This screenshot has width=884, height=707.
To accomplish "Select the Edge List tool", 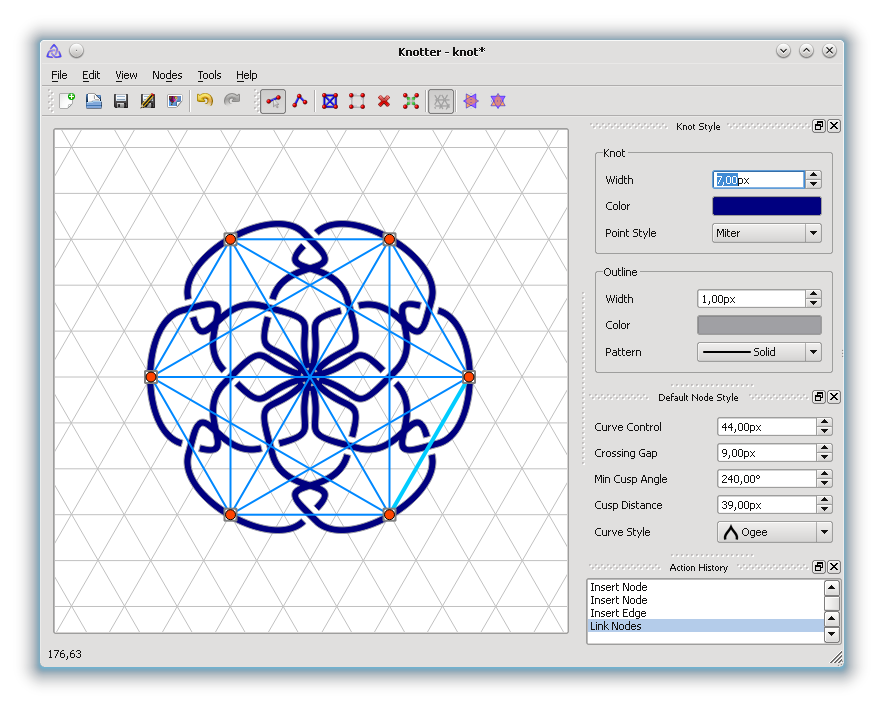I will [x=300, y=101].
